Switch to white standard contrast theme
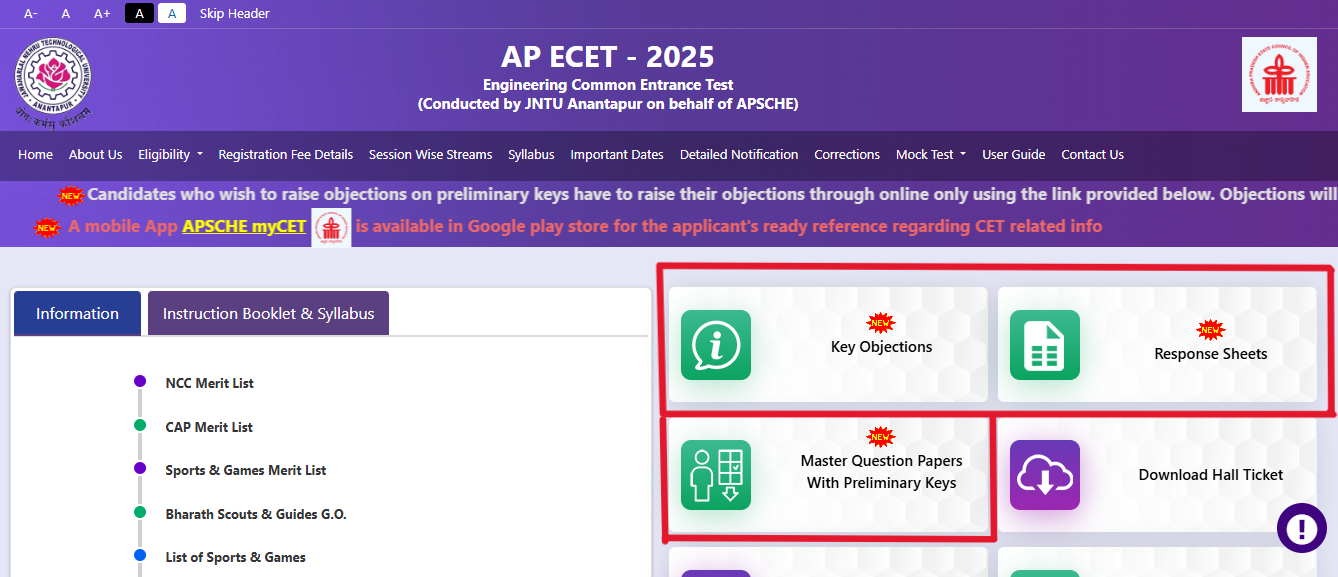The height and width of the screenshot is (577, 1338). [172, 13]
